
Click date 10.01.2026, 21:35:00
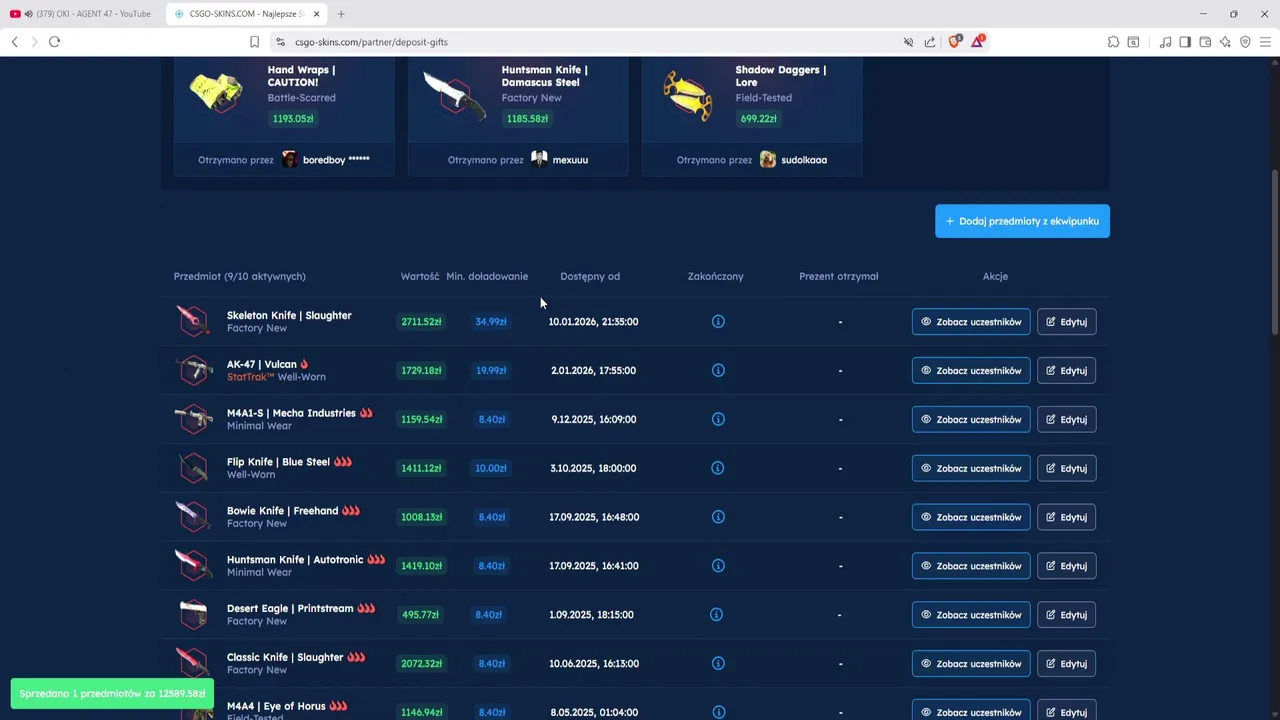593,322
